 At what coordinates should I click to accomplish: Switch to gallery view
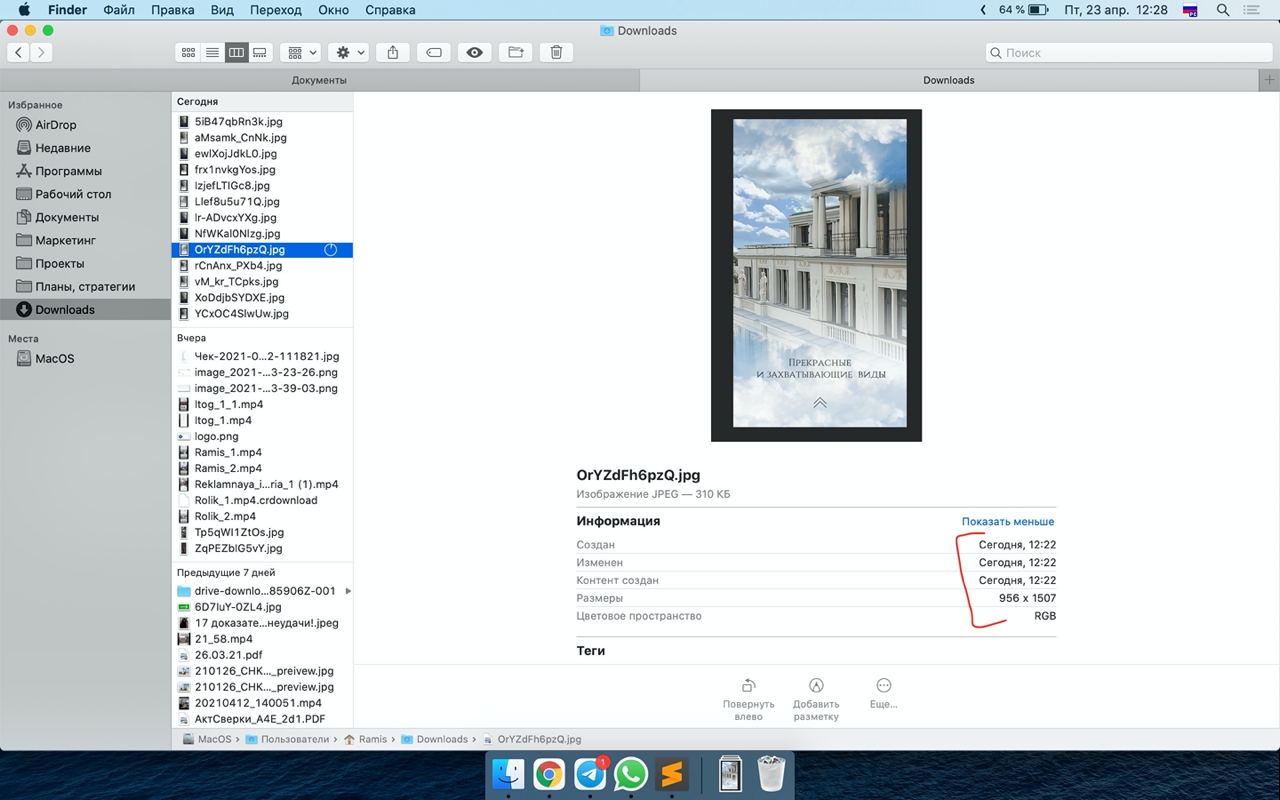pos(260,52)
